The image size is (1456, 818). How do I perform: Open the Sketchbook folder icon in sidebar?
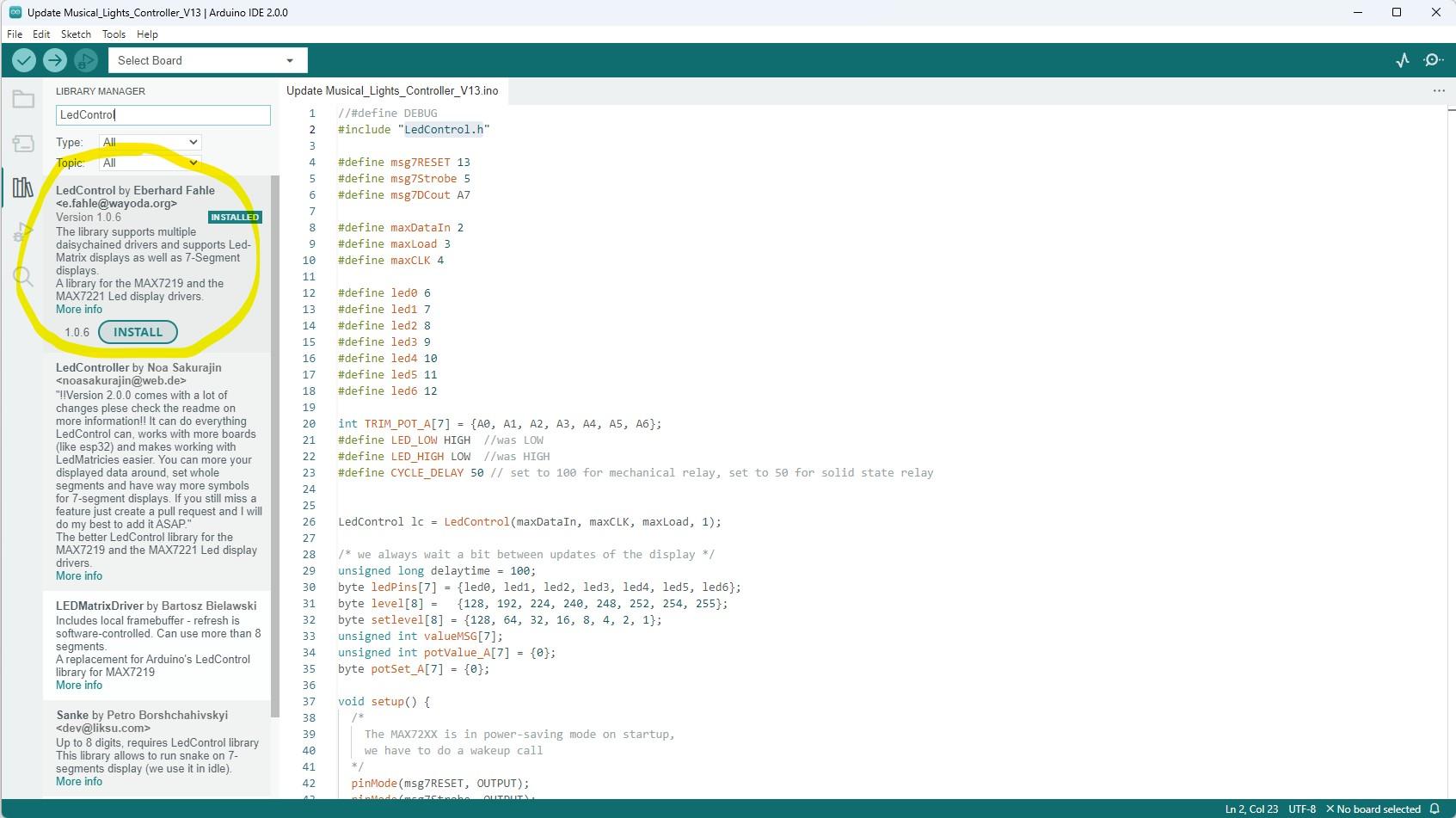[23, 100]
